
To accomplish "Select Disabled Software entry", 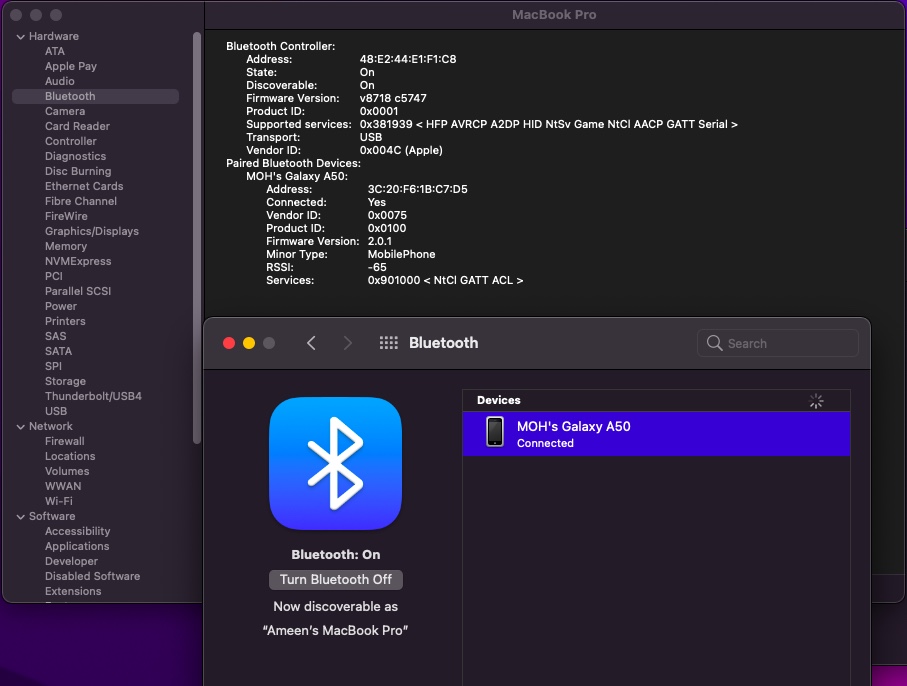I will (93, 577).
